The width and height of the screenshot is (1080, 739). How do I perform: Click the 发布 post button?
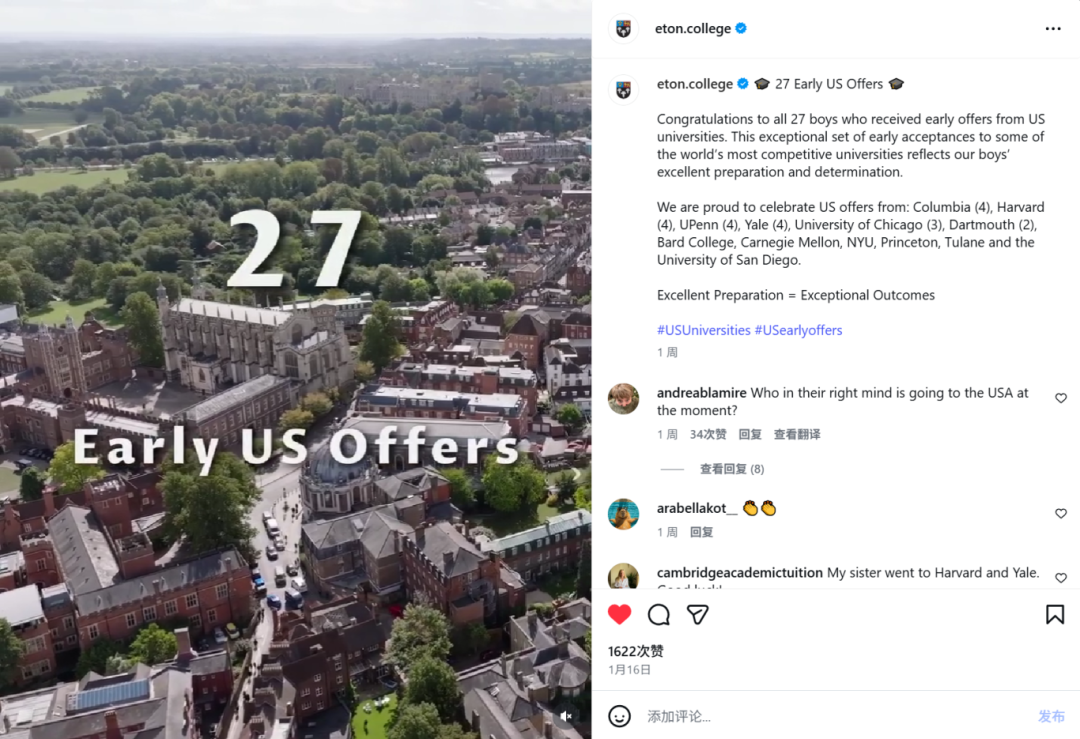click(x=1051, y=716)
